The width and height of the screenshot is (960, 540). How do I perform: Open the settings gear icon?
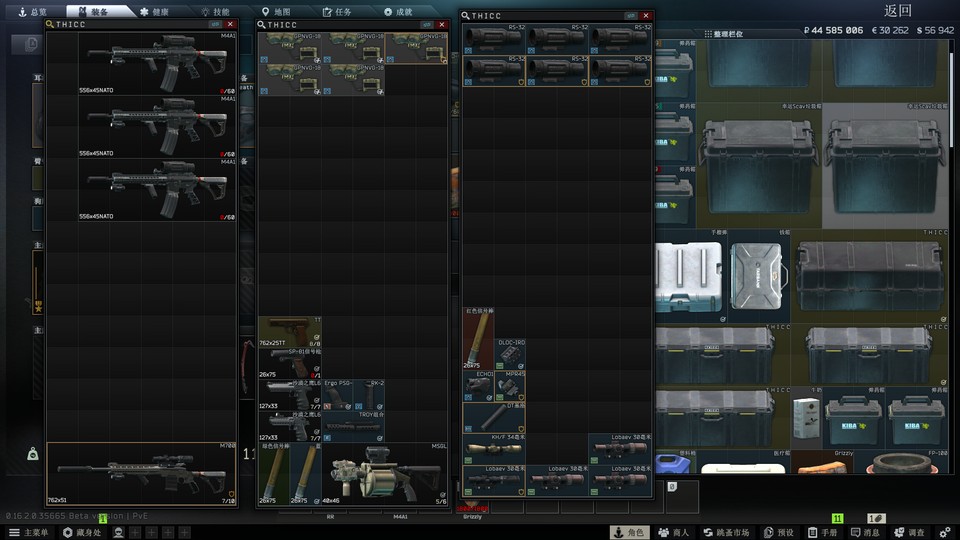[x=945, y=533]
